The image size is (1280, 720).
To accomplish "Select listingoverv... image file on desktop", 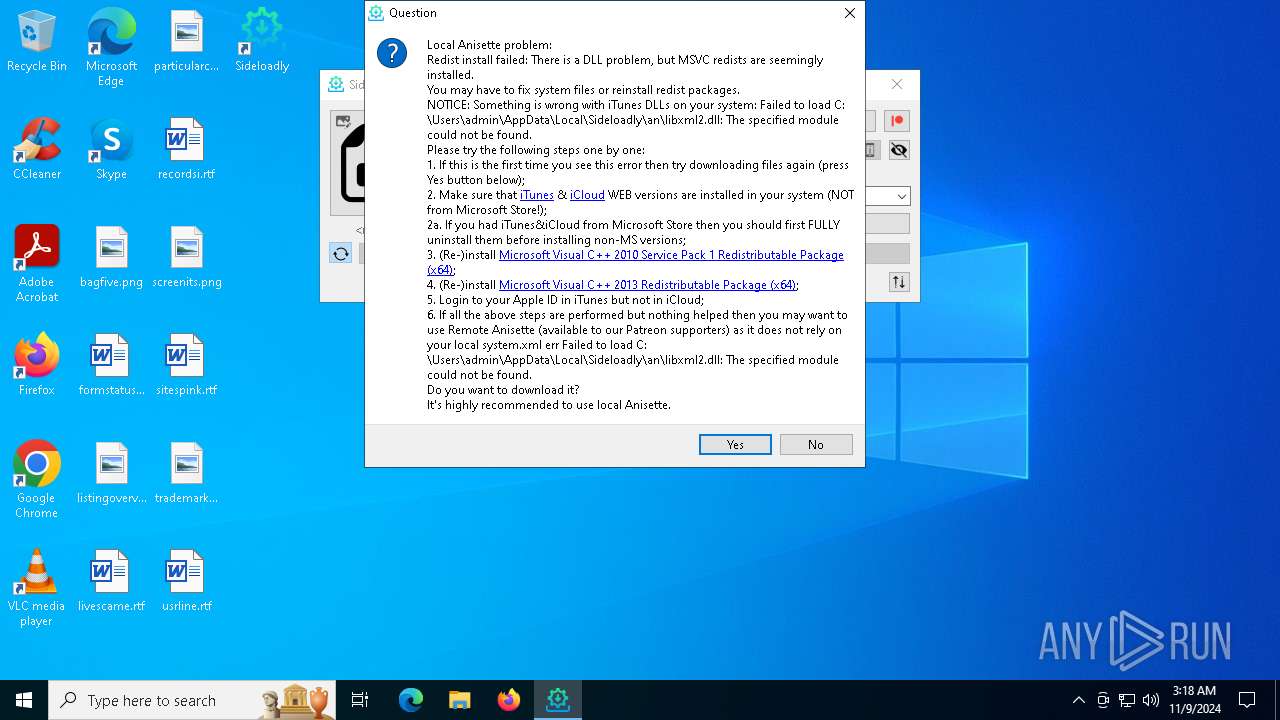I will pos(111,473).
